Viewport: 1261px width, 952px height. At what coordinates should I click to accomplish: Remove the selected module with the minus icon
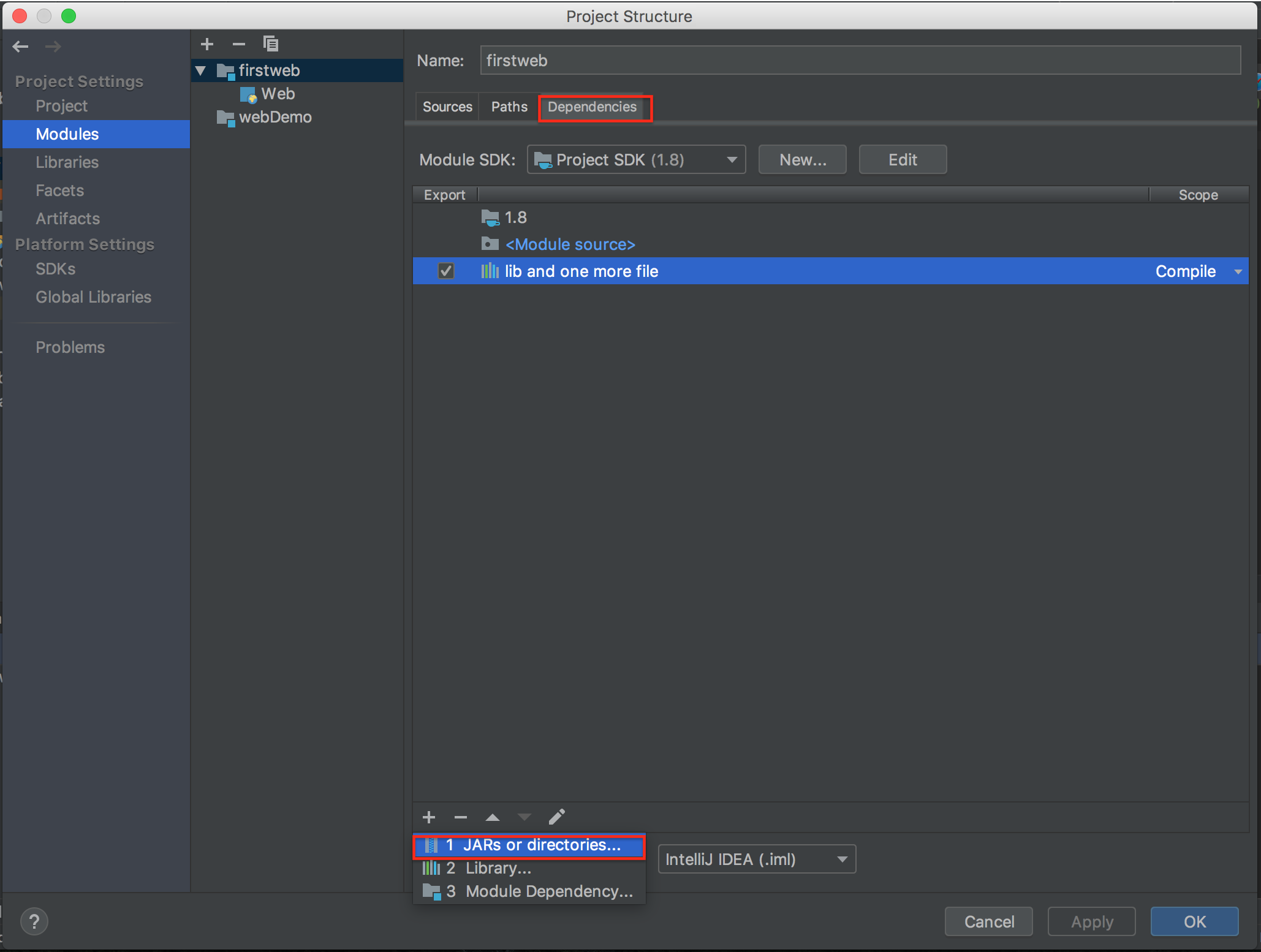coord(239,44)
